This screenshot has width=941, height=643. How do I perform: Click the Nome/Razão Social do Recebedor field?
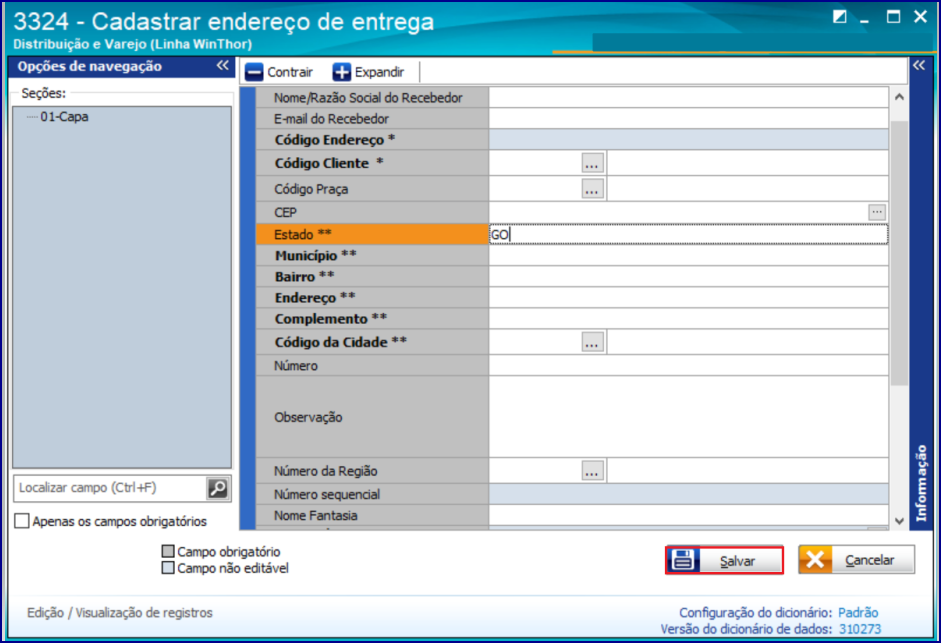coord(688,98)
